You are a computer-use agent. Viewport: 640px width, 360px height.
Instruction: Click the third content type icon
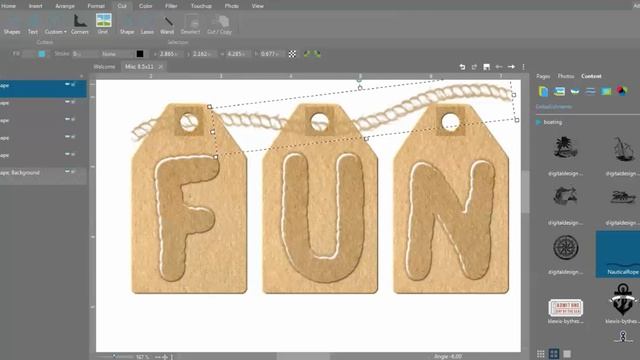click(575, 91)
